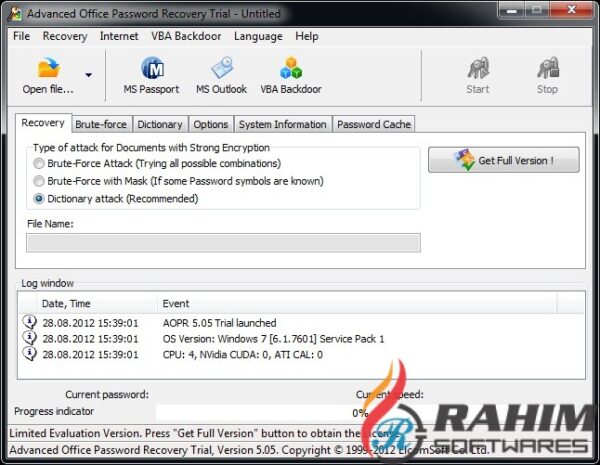Screen dimensions: 600x465
Task: Click the Event column header
Action: (357, 303)
